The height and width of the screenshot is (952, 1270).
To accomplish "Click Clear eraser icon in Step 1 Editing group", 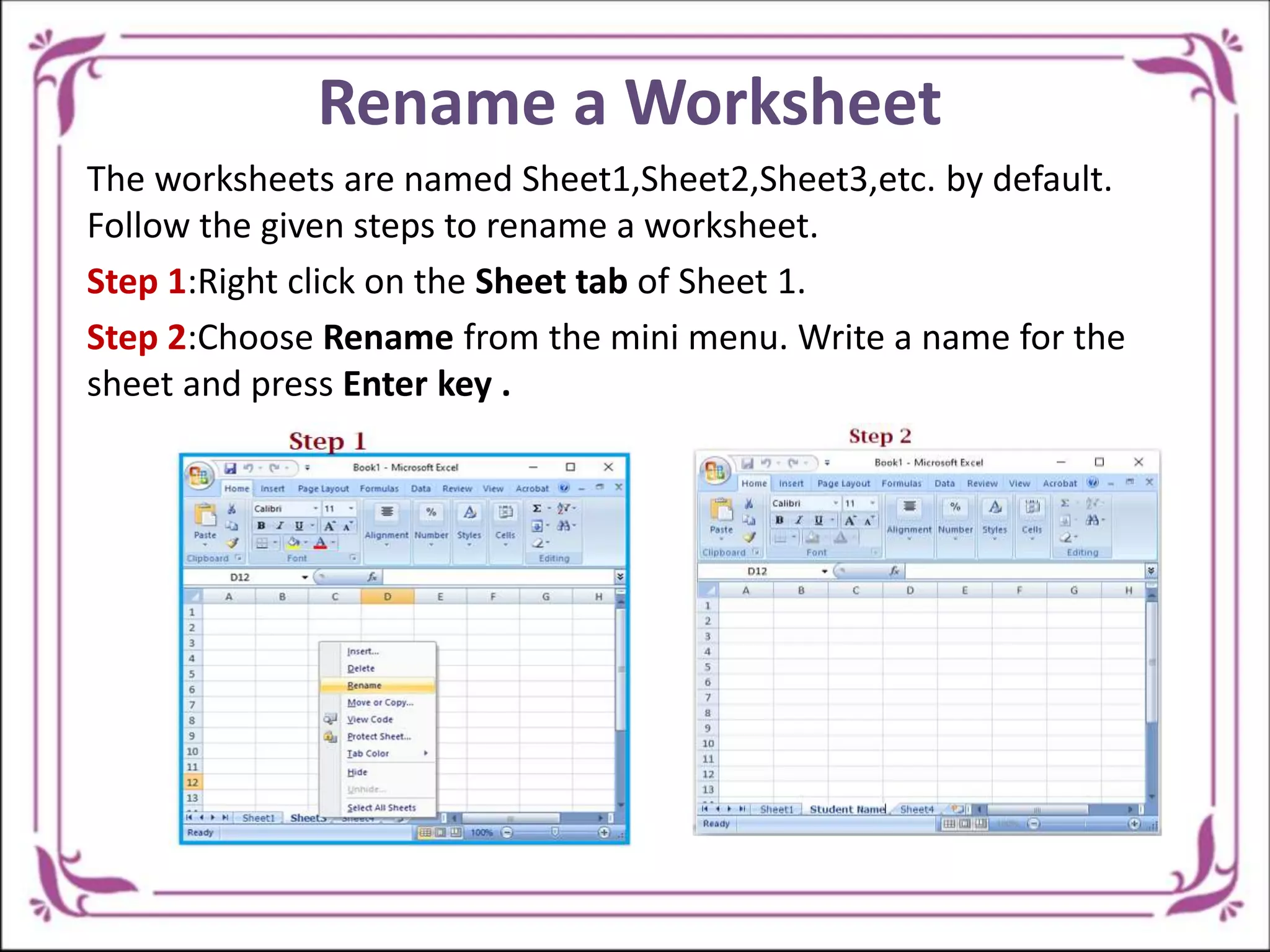I will click(537, 543).
